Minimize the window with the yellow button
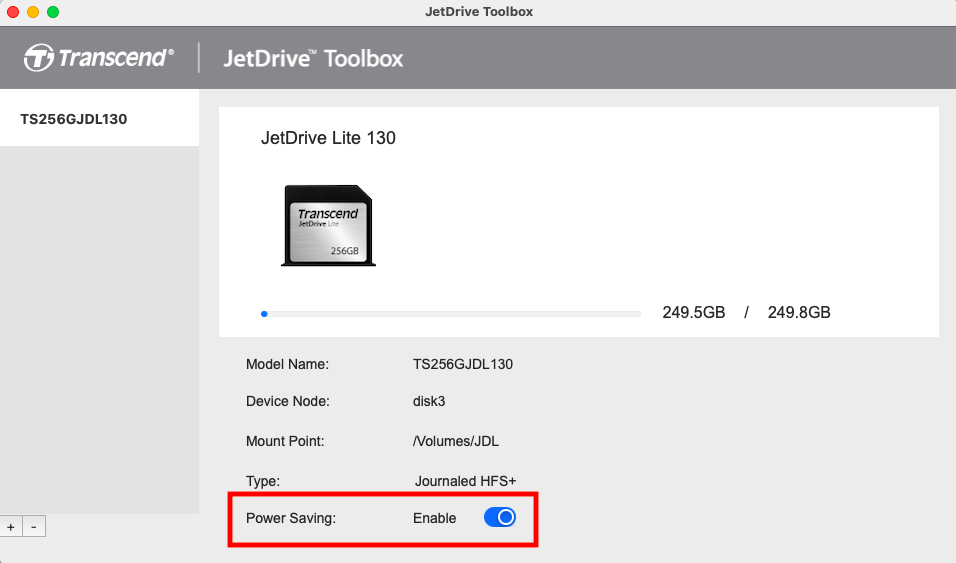 point(33,12)
